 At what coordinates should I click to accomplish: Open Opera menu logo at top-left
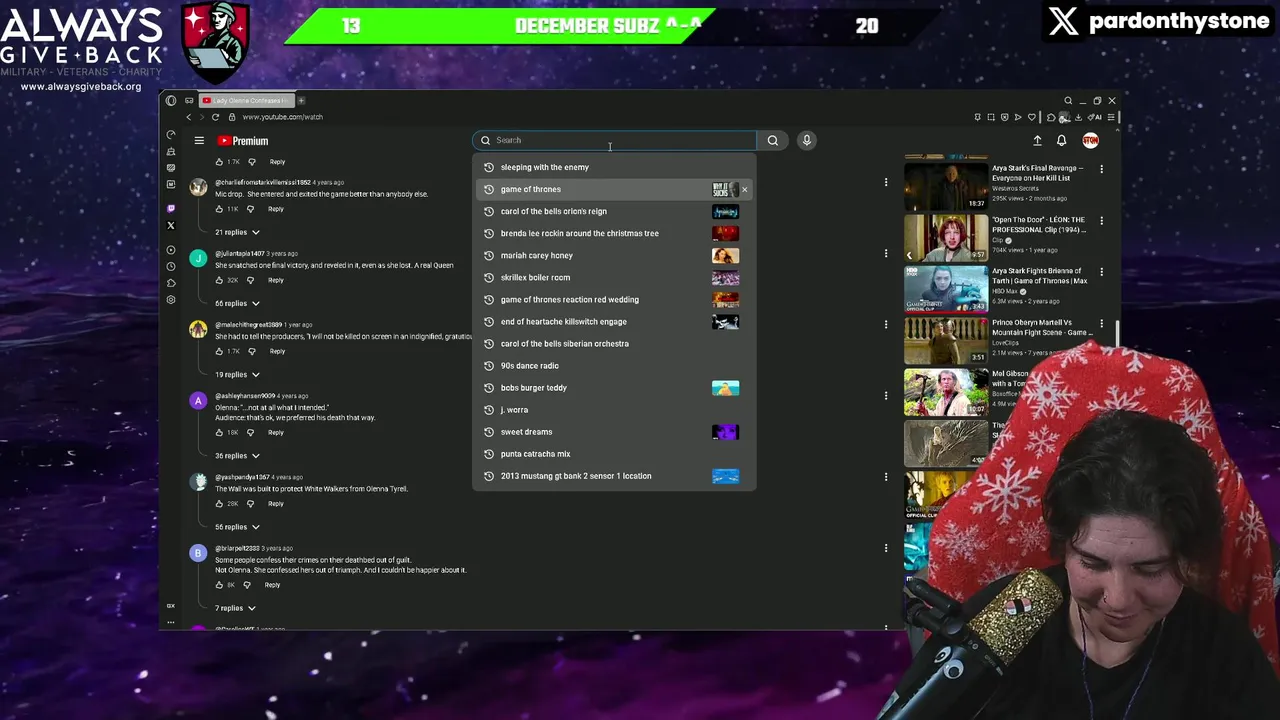[171, 100]
